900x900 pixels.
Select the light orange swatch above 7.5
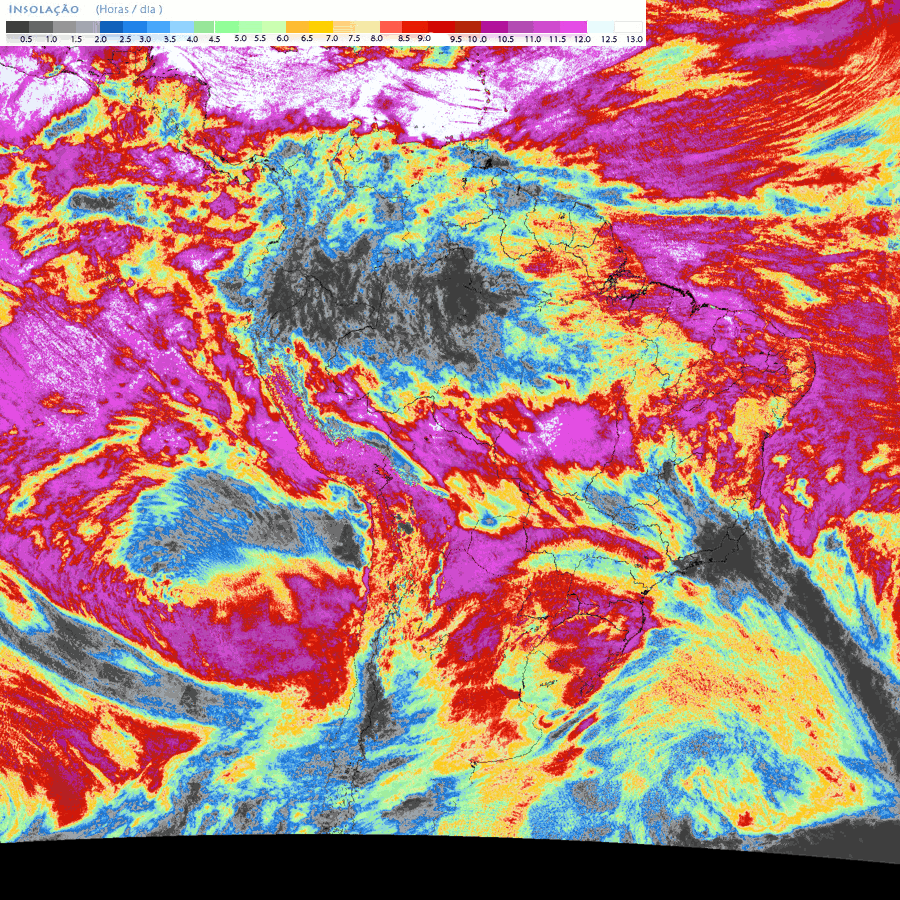(x=344, y=27)
